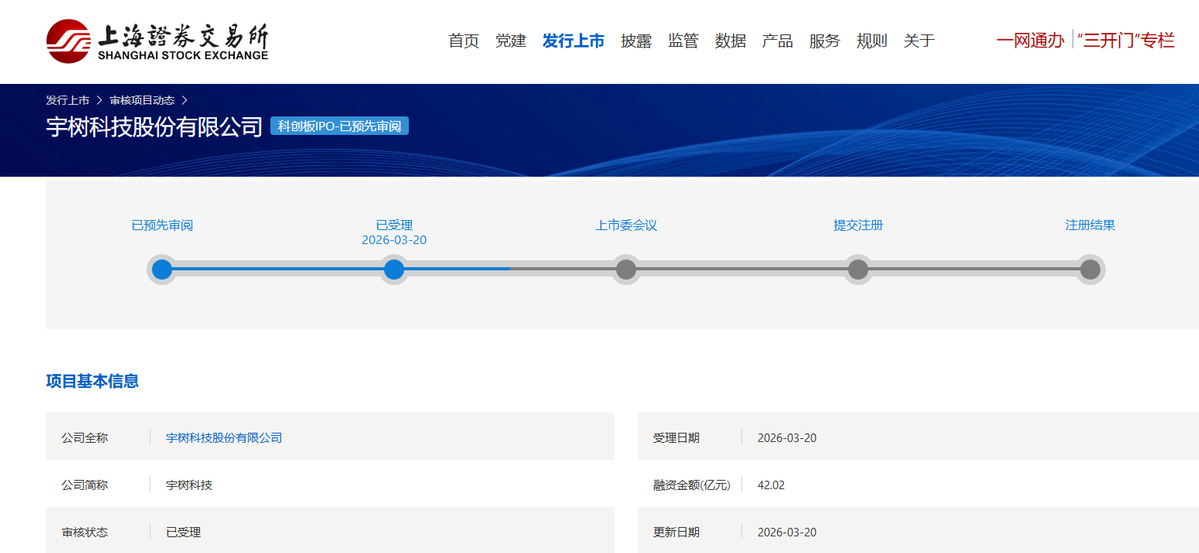The height and width of the screenshot is (553, 1199).
Task: Click the 已预先审阅 progress step circle
Action: pyautogui.click(x=162, y=269)
